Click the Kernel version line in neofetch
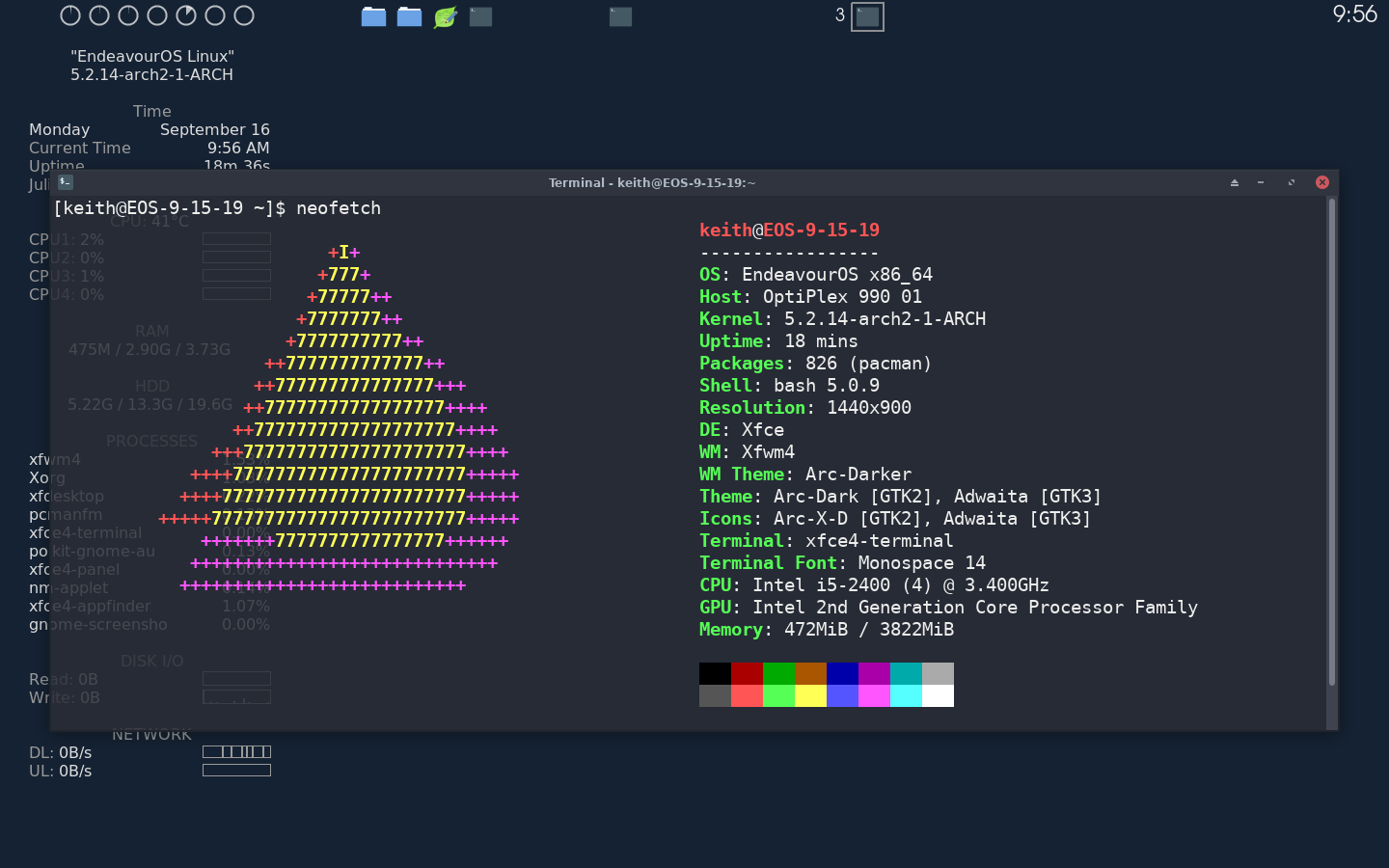 (842, 319)
